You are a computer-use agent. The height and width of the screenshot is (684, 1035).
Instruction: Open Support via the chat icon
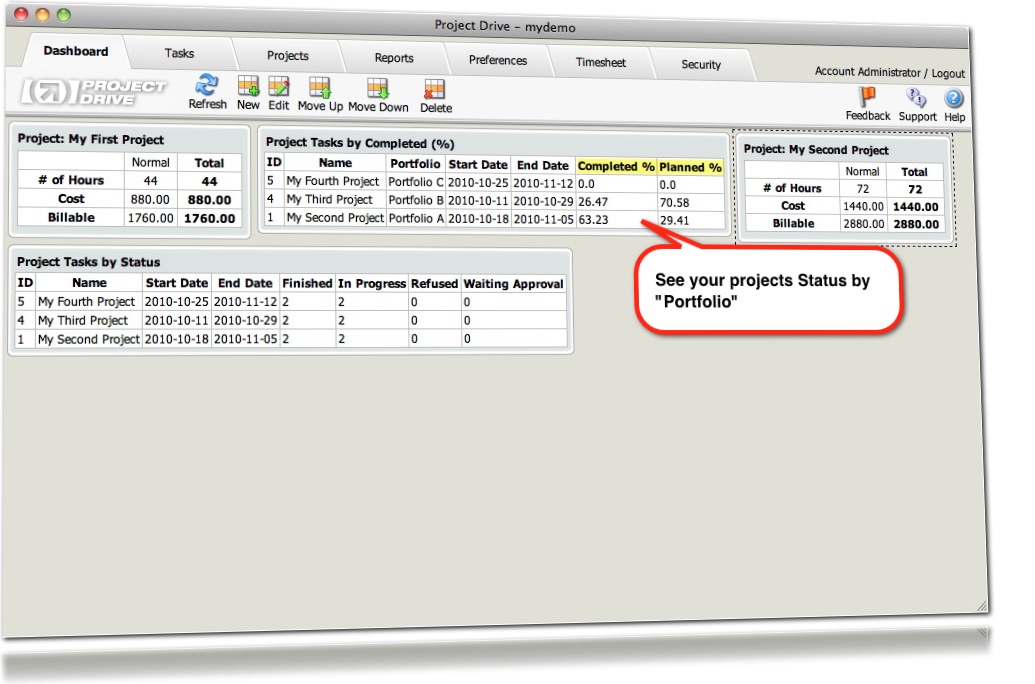(x=916, y=98)
